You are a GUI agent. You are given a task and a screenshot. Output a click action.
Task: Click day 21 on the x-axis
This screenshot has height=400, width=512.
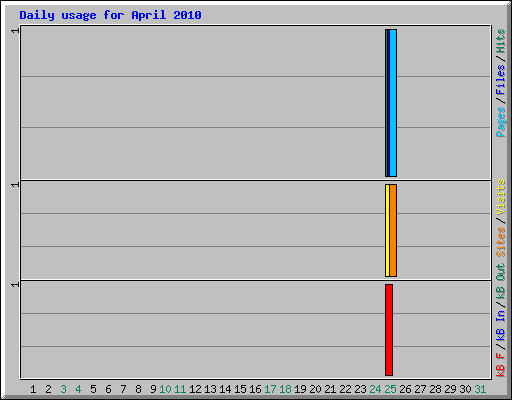point(330,389)
